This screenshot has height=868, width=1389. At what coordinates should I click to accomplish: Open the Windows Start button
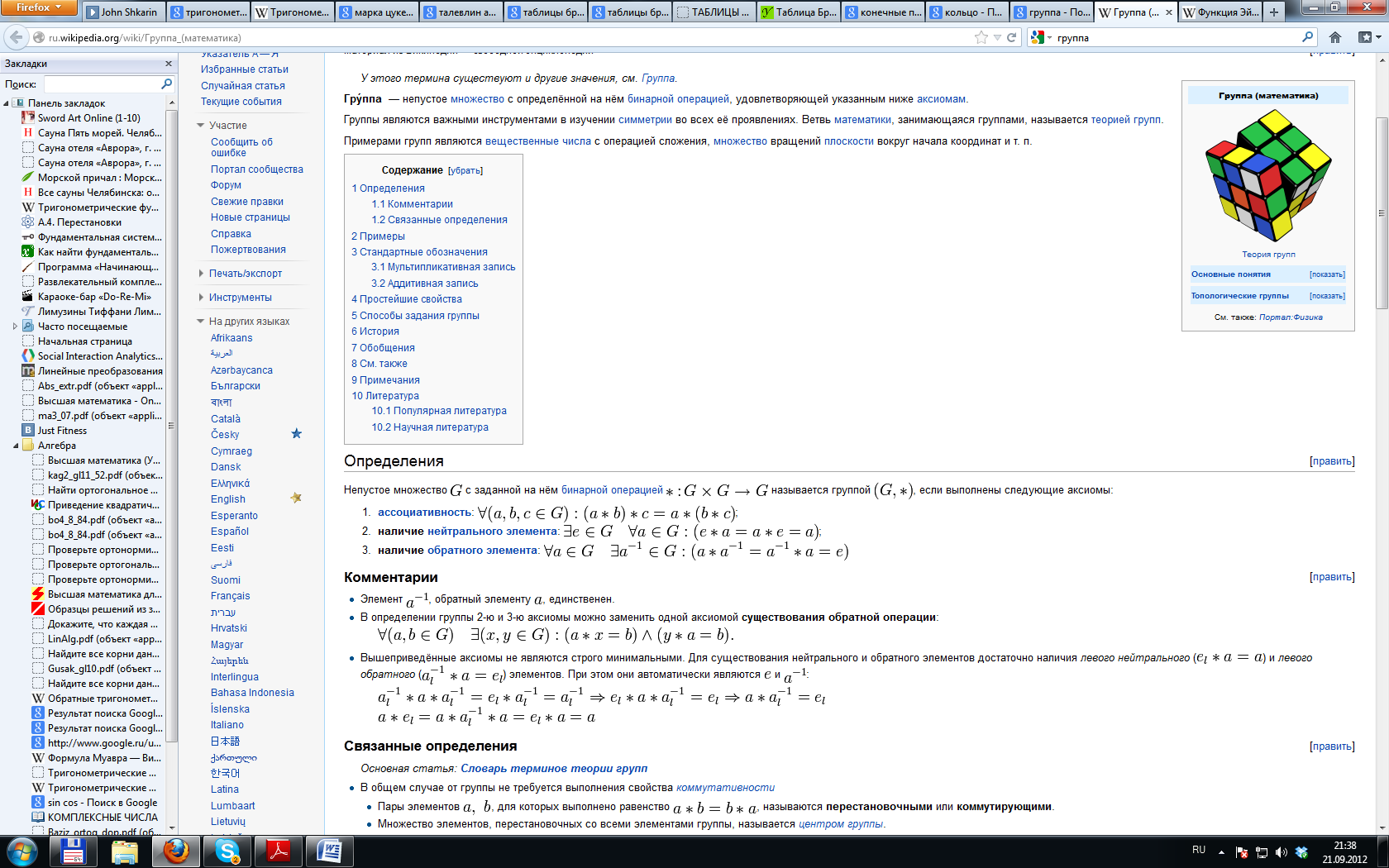(21, 851)
